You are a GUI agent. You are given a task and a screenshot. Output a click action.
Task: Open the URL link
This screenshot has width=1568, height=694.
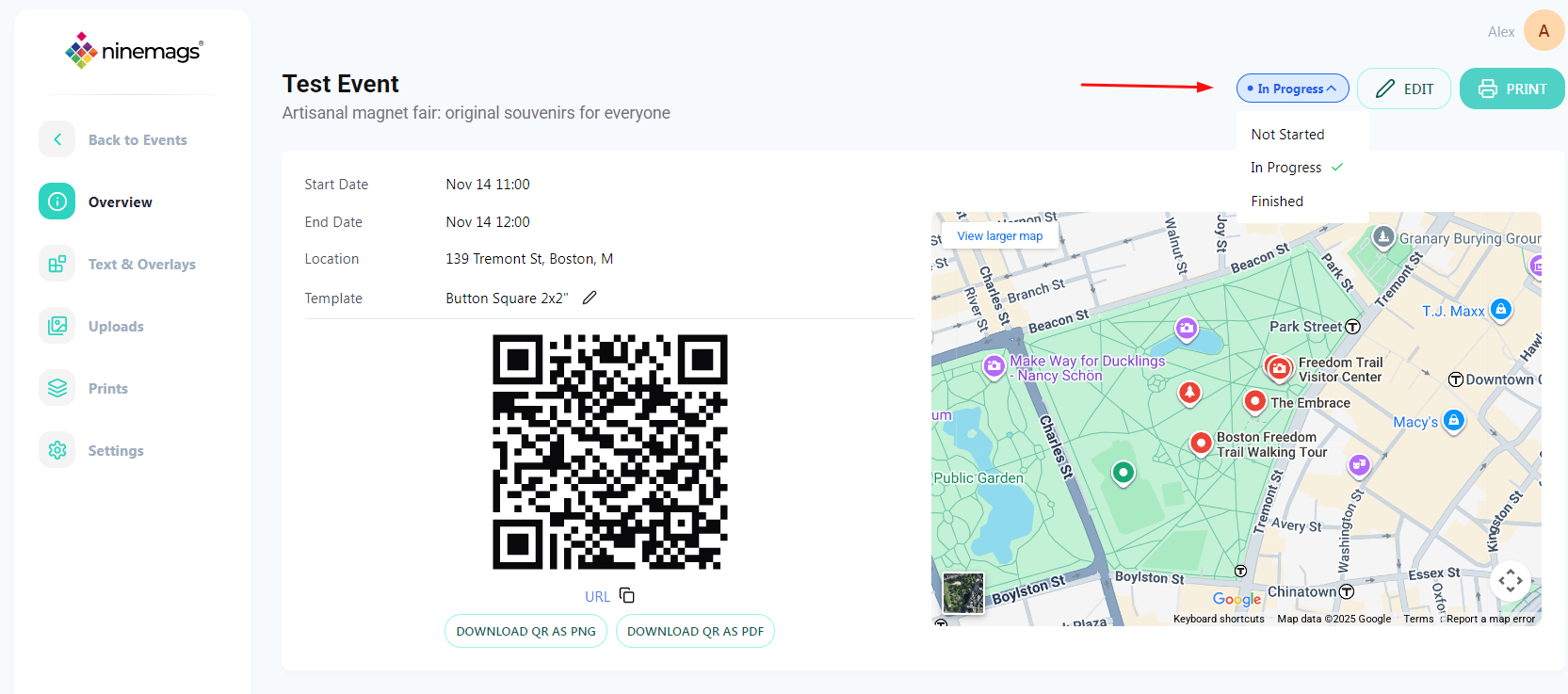[x=597, y=596]
